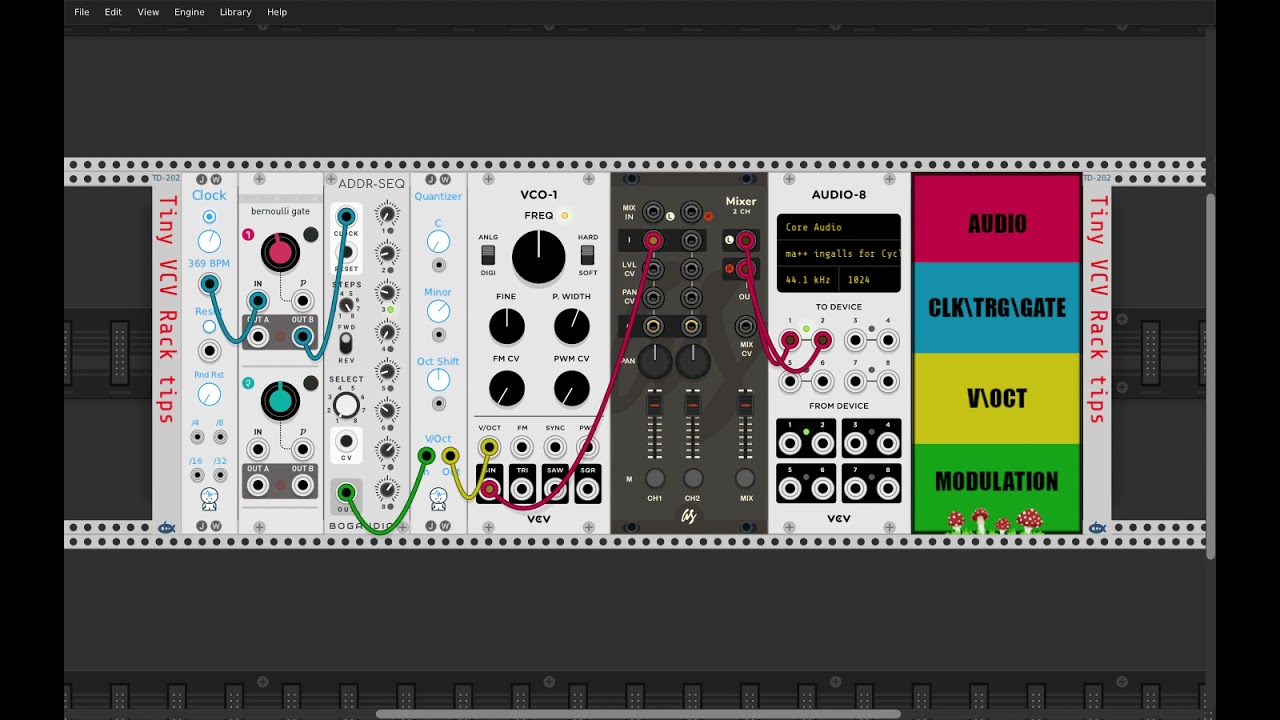Click the Clock BPM knob
Image resolution: width=1280 pixels, height=720 pixels.
[209, 241]
